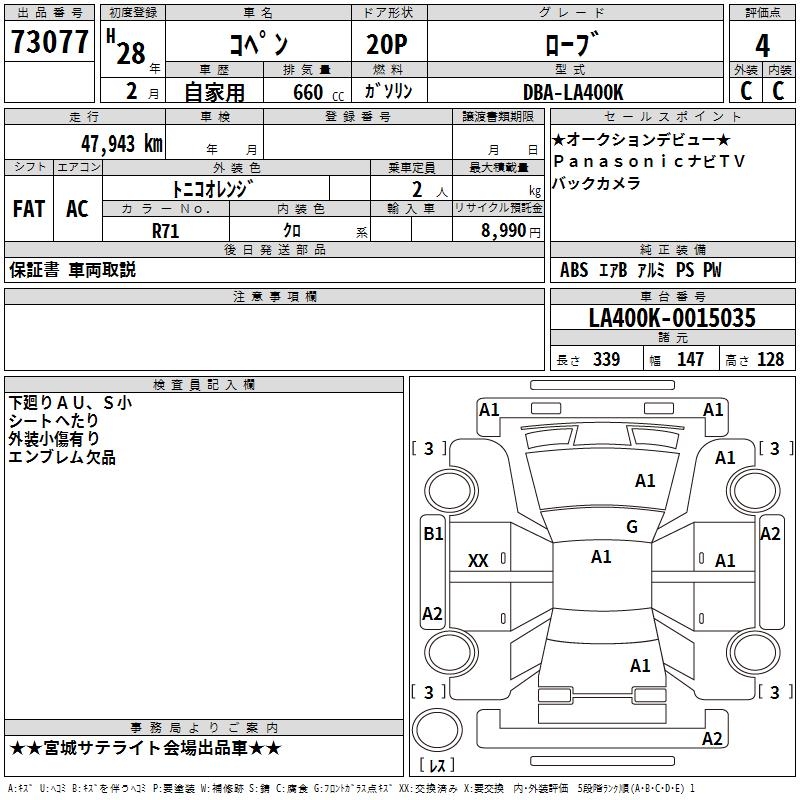Click the lot number 73077

pyautogui.click(x=49, y=43)
